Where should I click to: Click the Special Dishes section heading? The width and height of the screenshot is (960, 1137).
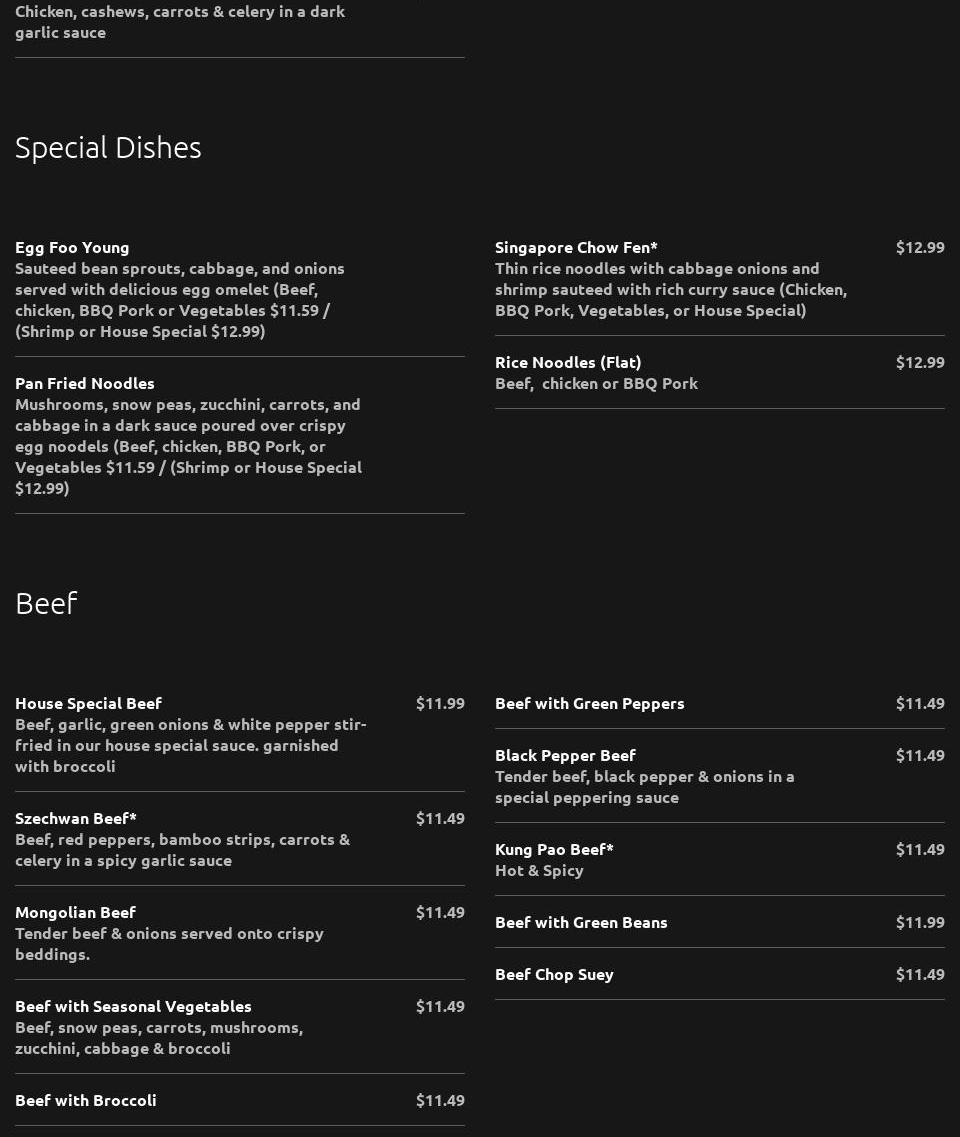108,148
